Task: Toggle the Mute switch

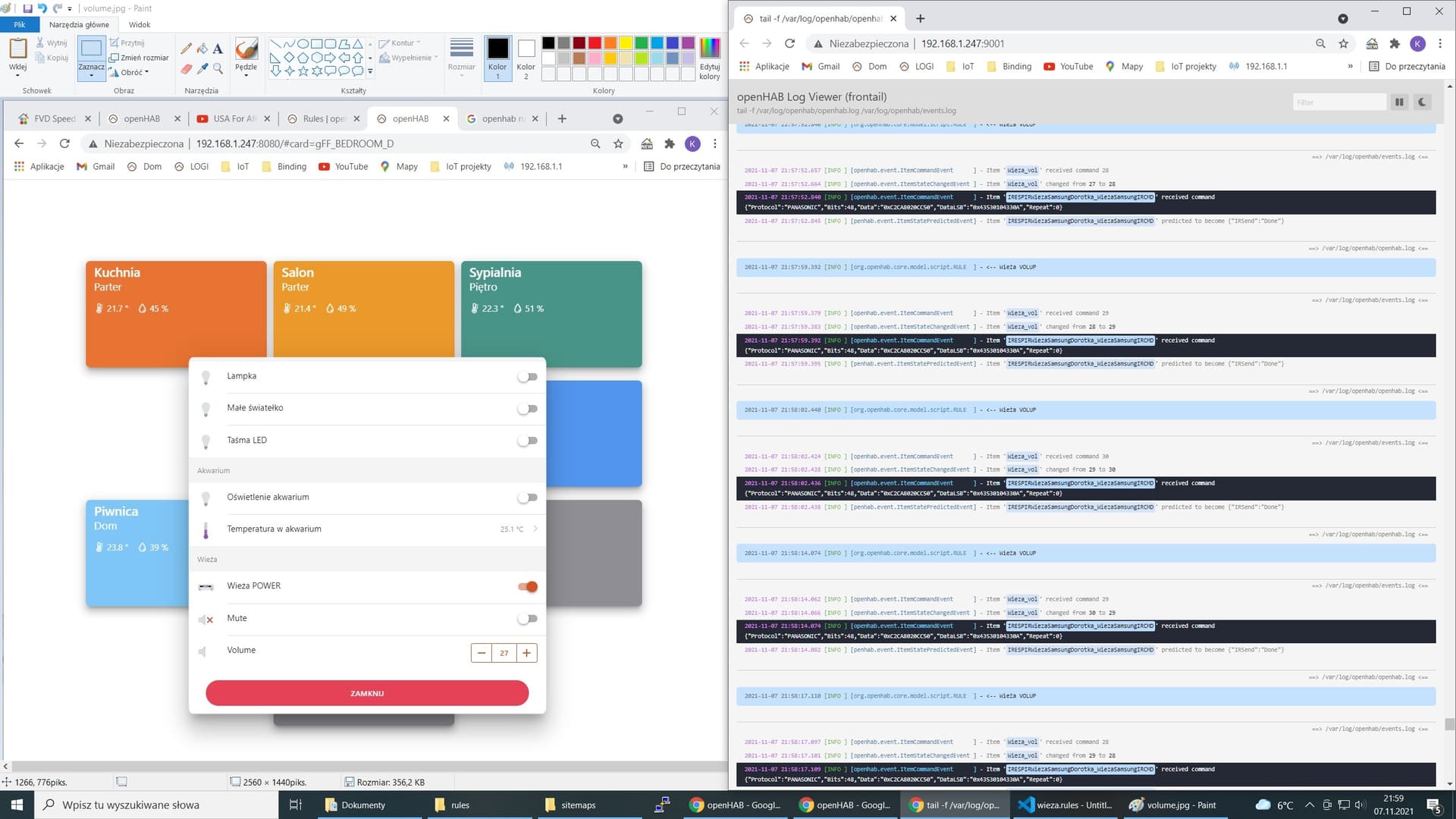Action: (x=528, y=619)
